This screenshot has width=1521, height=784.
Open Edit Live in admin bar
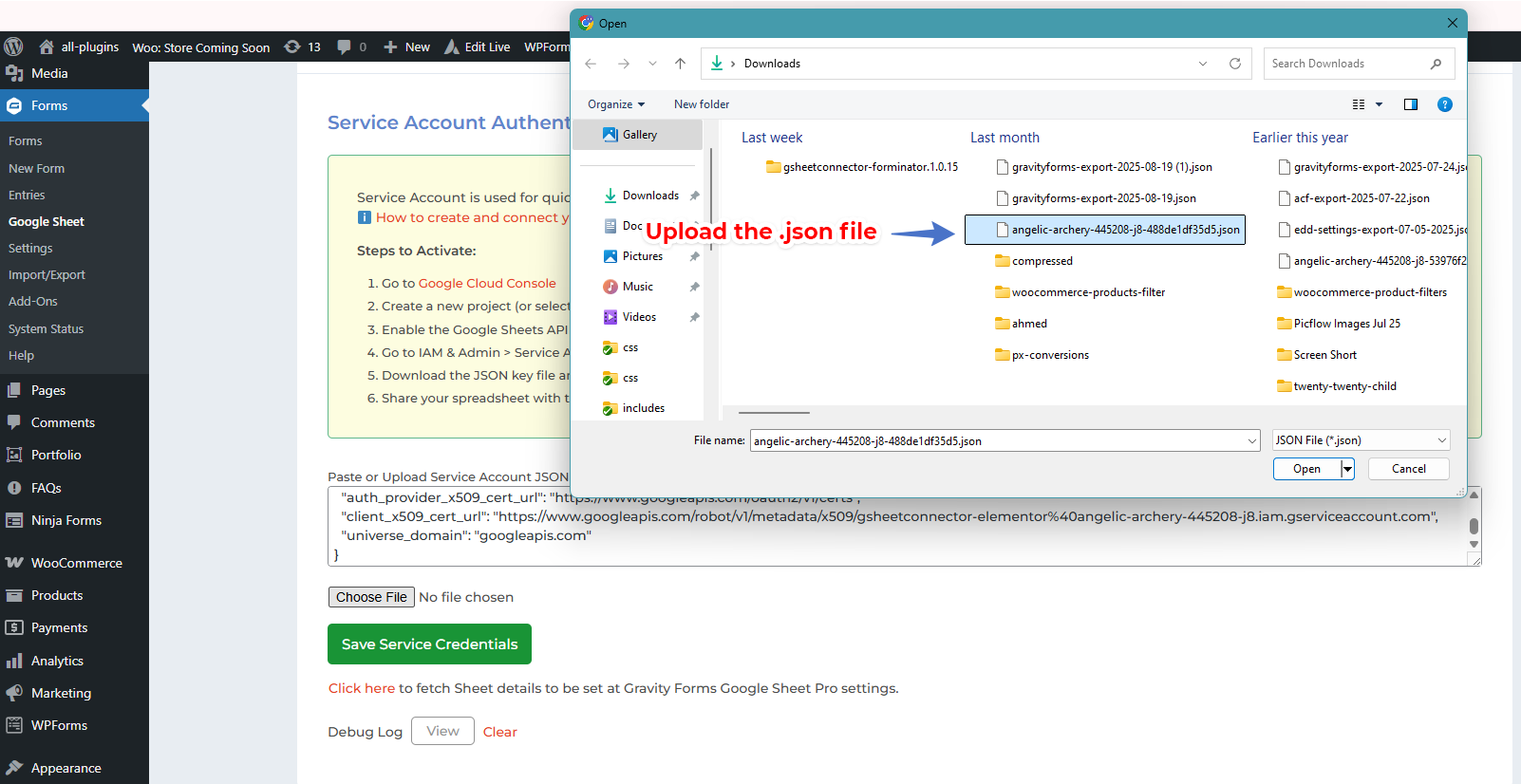coord(478,47)
